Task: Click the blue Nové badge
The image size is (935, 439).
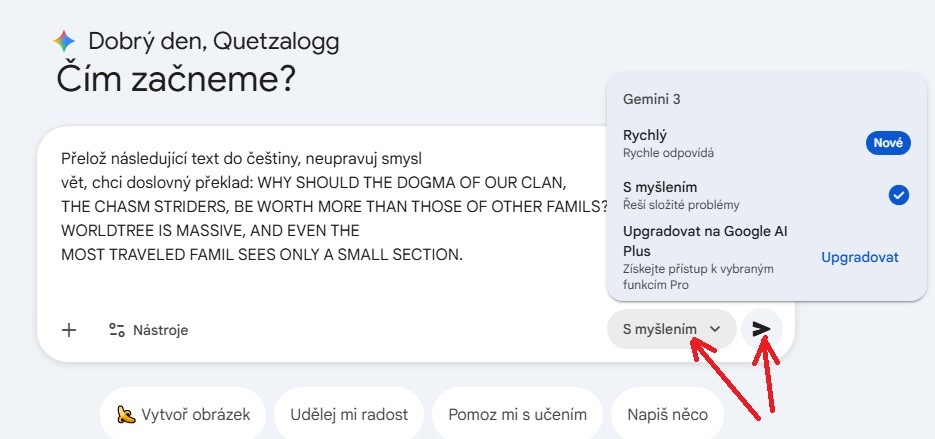Action: click(x=887, y=143)
